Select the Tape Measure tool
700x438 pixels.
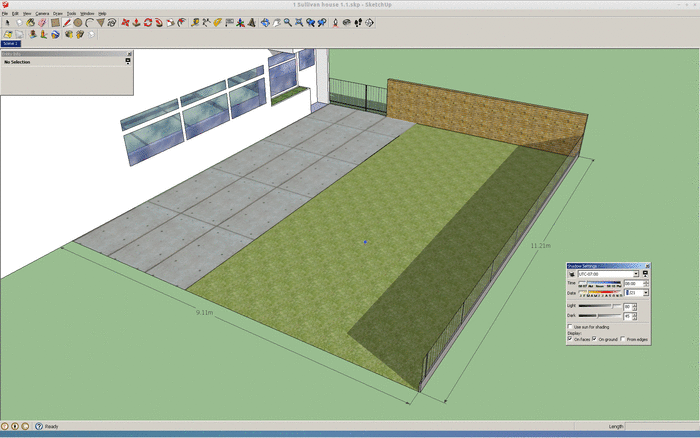[x=193, y=22]
